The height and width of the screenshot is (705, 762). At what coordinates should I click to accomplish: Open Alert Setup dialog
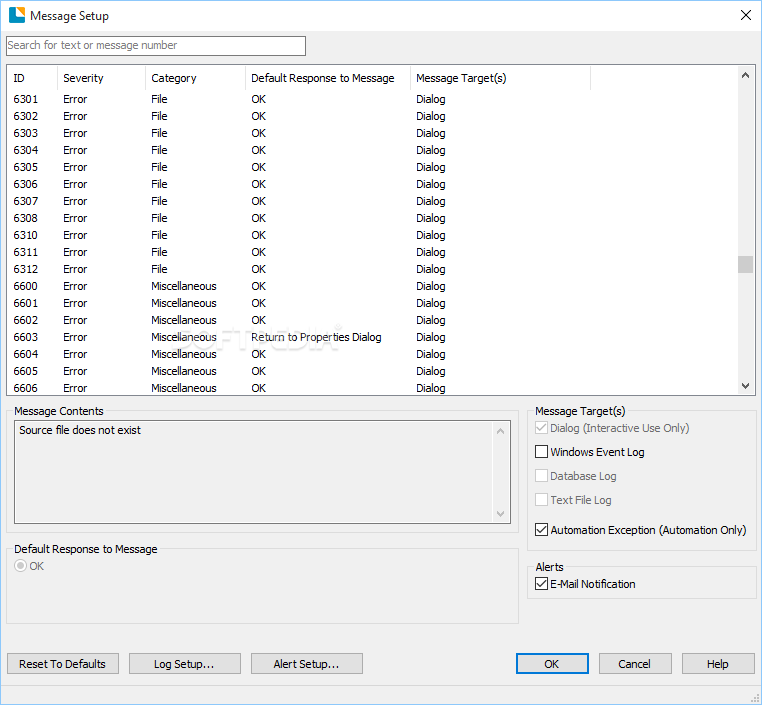coord(307,664)
